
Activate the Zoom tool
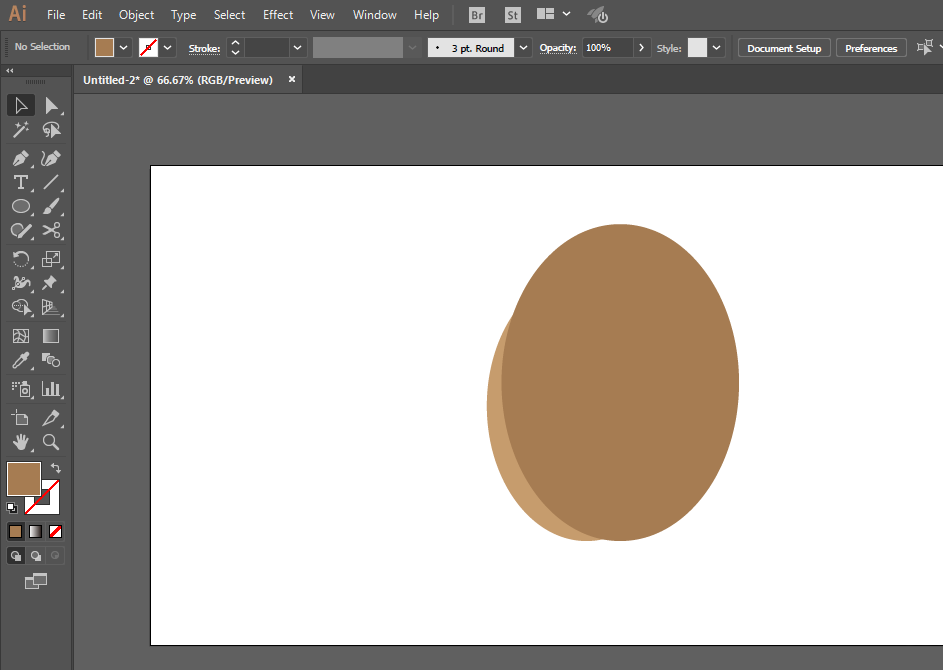click(x=51, y=442)
